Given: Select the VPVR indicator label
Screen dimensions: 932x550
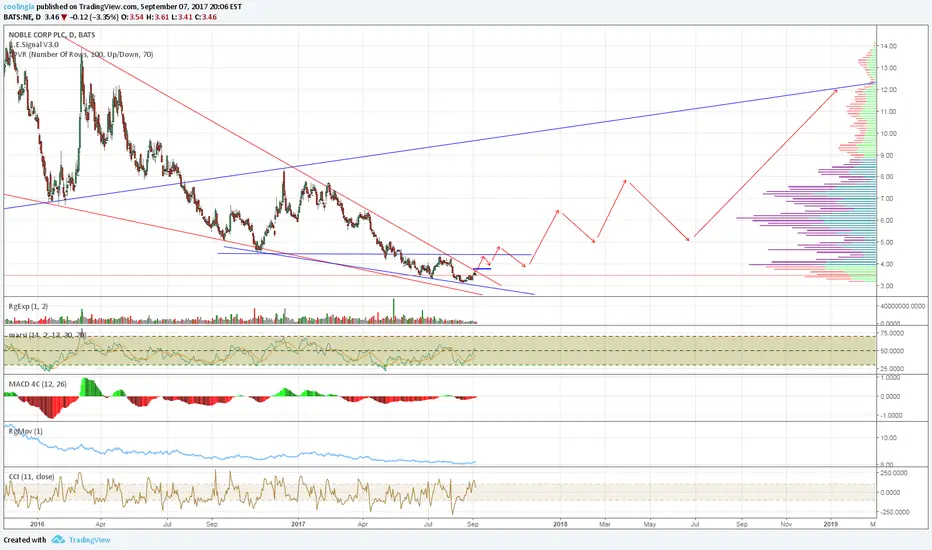Looking at the screenshot, I should tap(81, 54).
